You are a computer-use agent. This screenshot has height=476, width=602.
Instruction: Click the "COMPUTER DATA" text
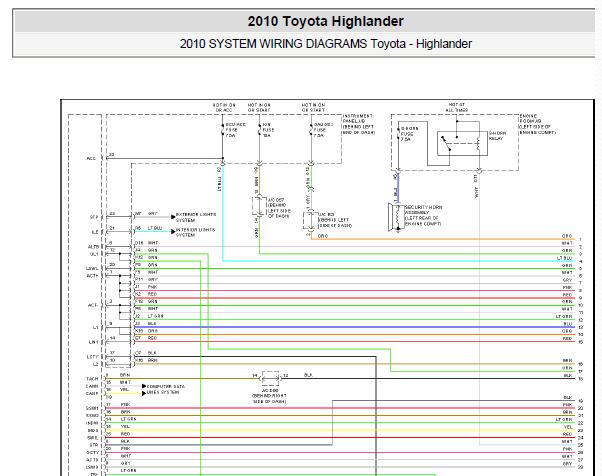pos(166,386)
